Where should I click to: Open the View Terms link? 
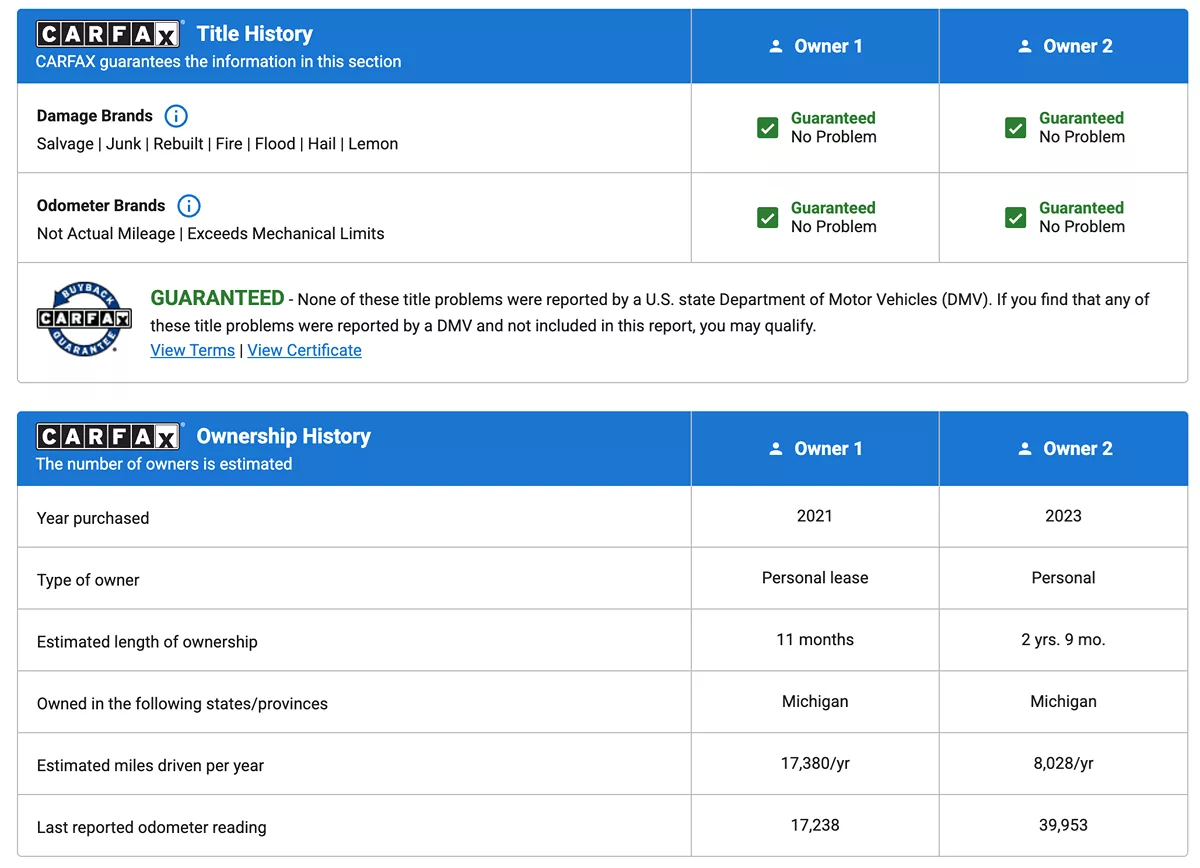point(192,350)
